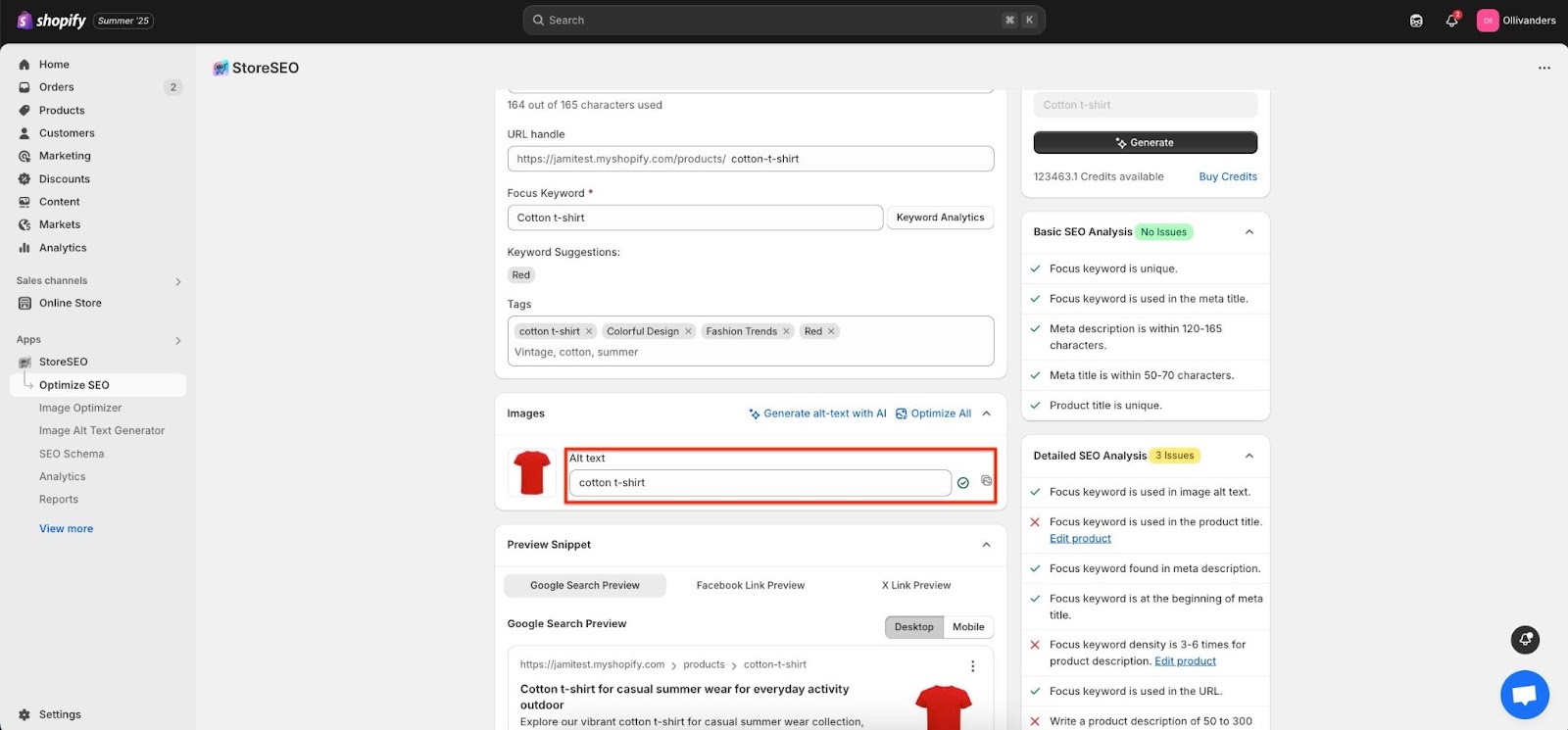Click the top search bar
The width and height of the screenshot is (1568, 730).
pos(784,20)
